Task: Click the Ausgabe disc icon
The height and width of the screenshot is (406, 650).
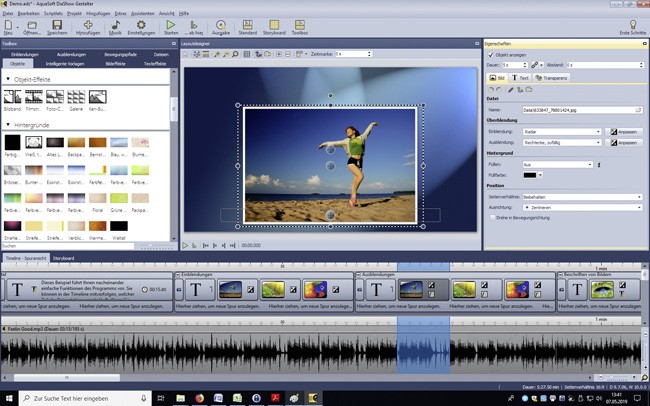Action: pyautogui.click(x=221, y=26)
